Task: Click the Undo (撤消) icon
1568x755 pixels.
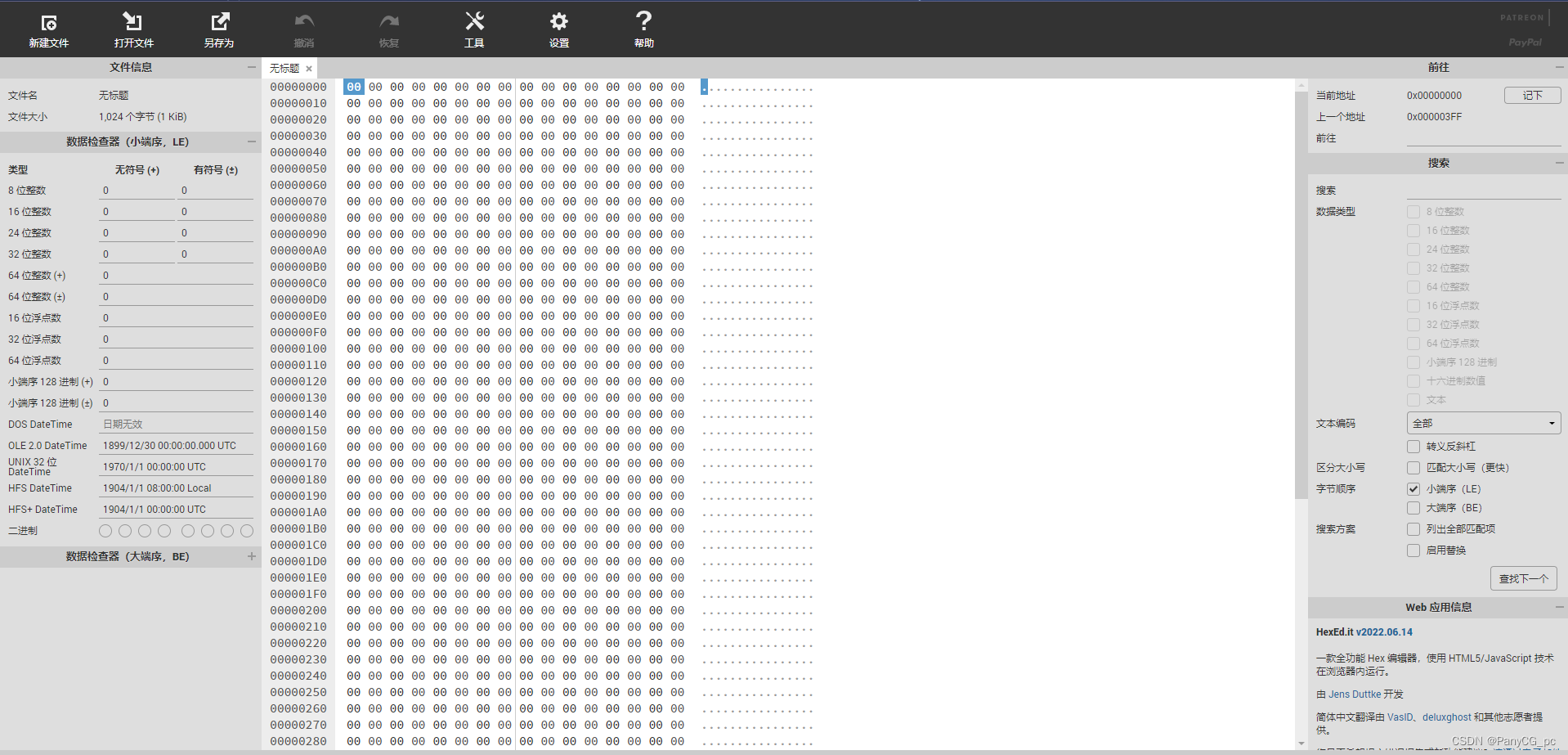Action: [304, 21]
